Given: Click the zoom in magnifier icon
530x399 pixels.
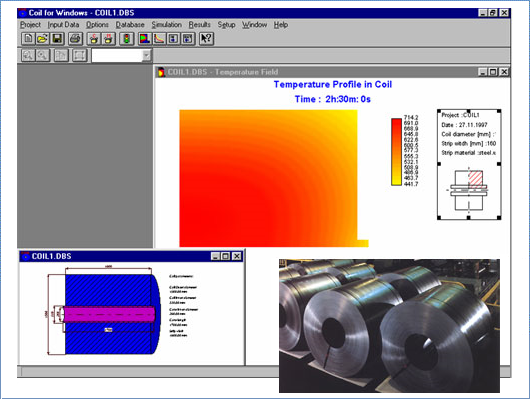Looking at the screenshot, I should click(28, 55).
